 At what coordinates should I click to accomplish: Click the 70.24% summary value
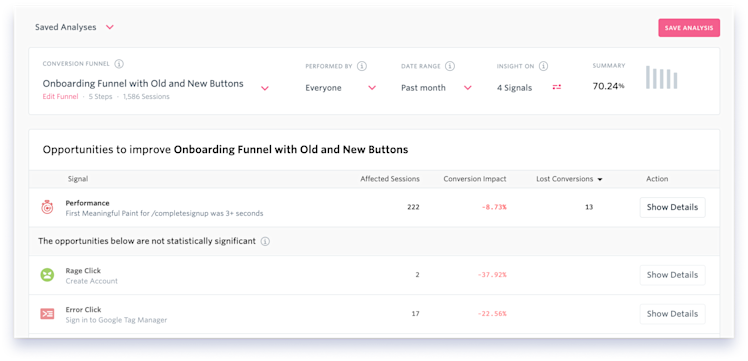[x=608, y=86]
